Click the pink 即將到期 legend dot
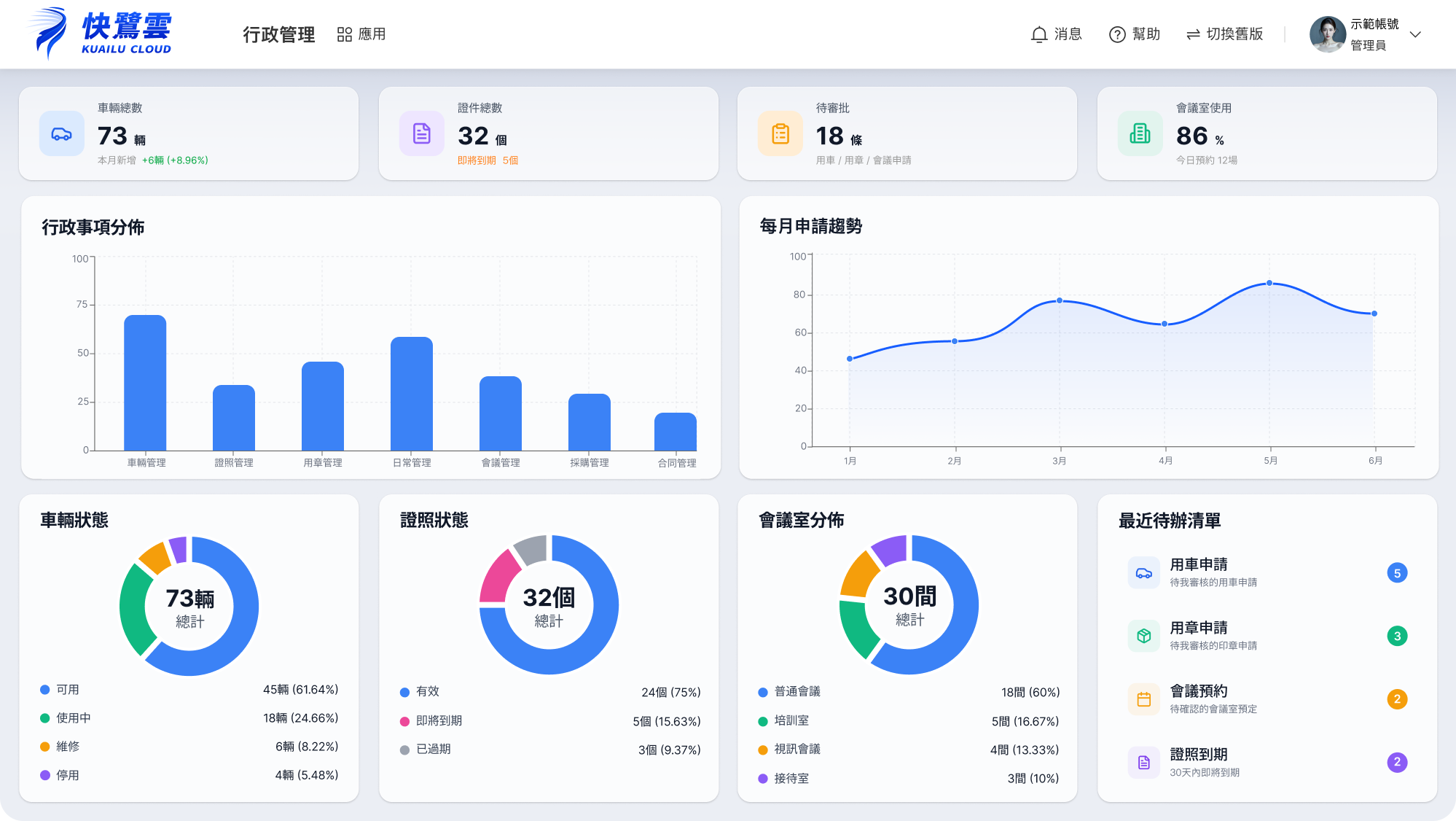The height and width of the screenshot is (821, 1456). tap(404, 721)
